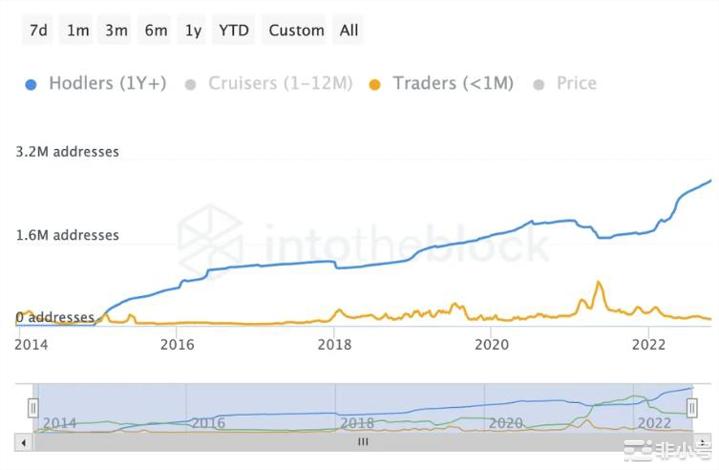The height and width of the screenshot is (470, 719).
Task: Click the orange Traders legend dot
Action: pos(375,84)
